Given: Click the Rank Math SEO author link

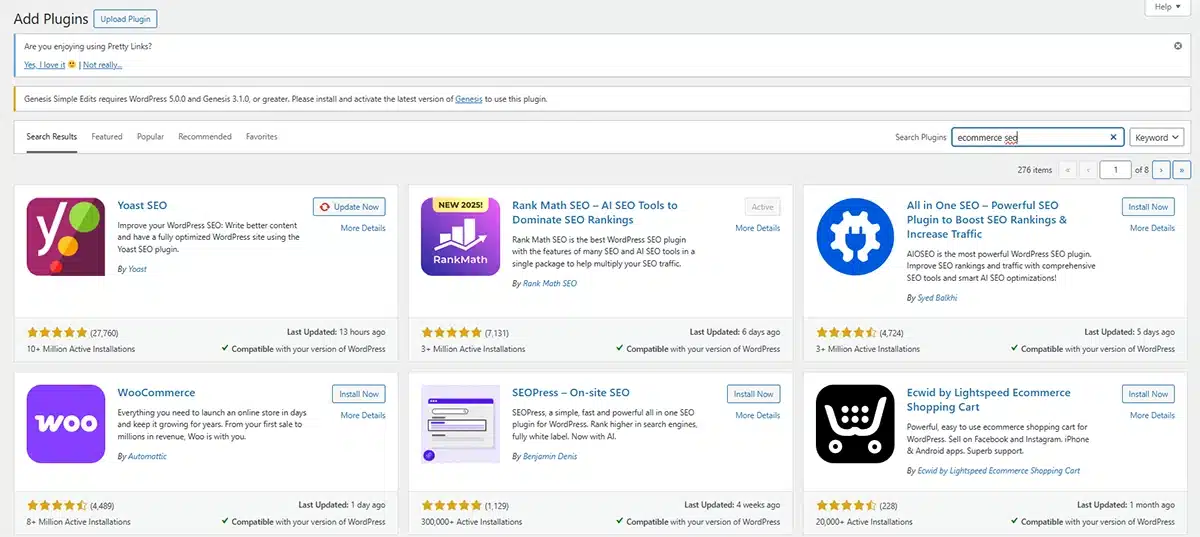Looking at the screenshot, I should pos(550,284).
